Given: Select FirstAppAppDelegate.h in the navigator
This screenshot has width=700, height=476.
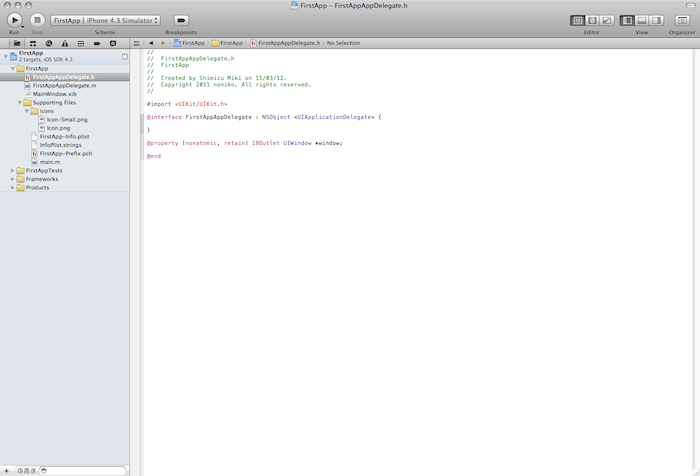Looking at the screenshot, I should pyautogui.click(x=65, y=77).
